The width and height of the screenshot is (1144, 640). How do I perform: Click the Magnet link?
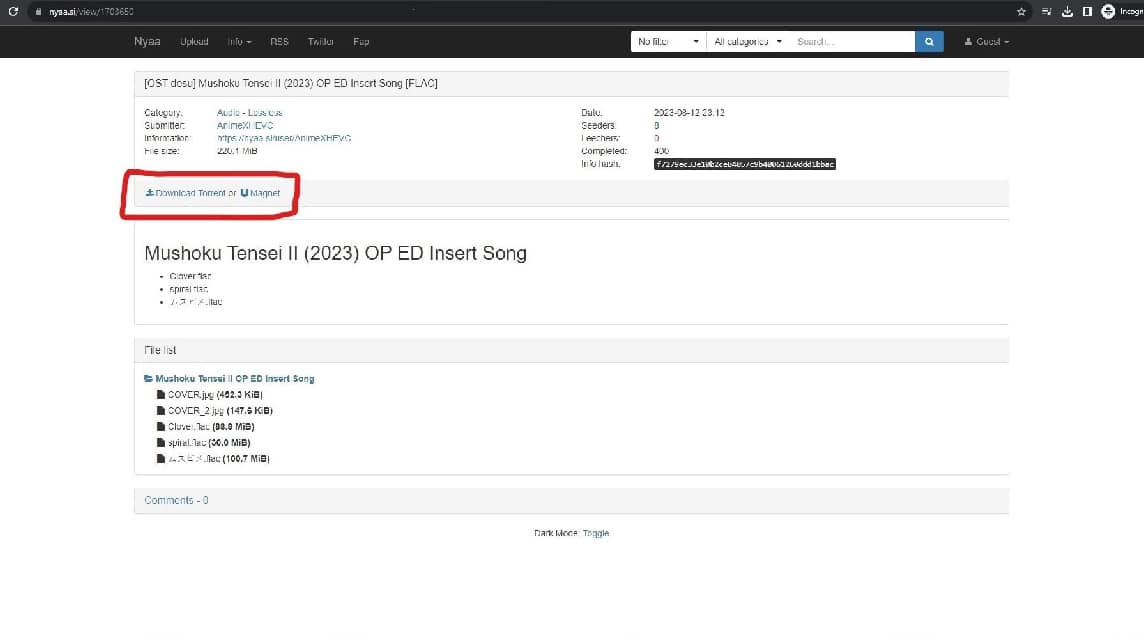tap(260, 193)
